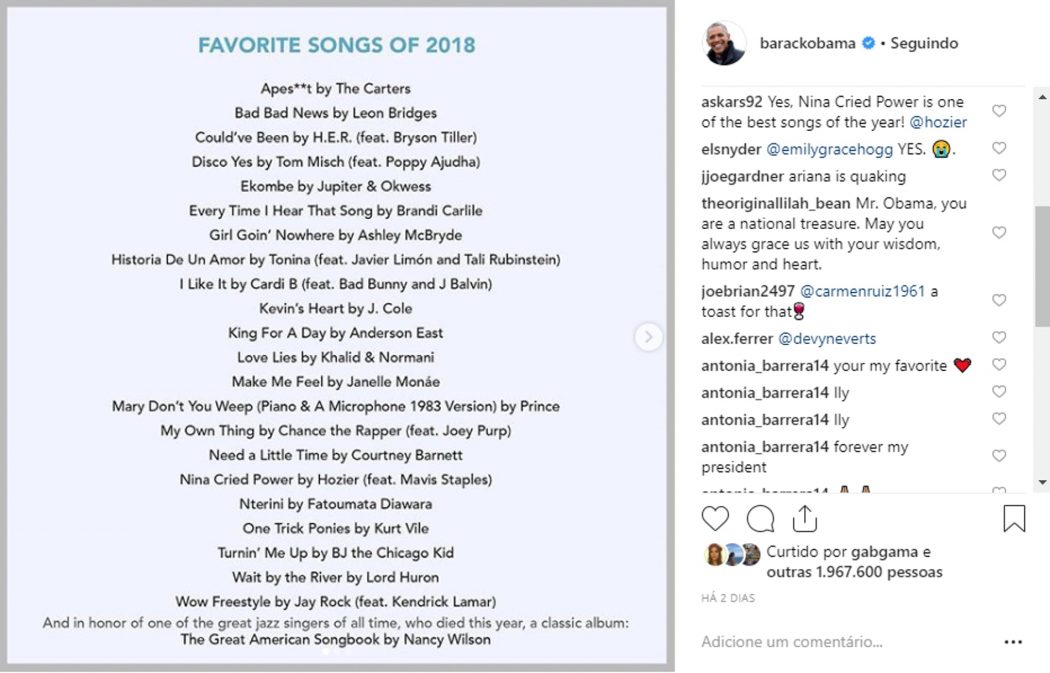Open the barackobama username link
Screen dimensions: 1050x673
808,43
